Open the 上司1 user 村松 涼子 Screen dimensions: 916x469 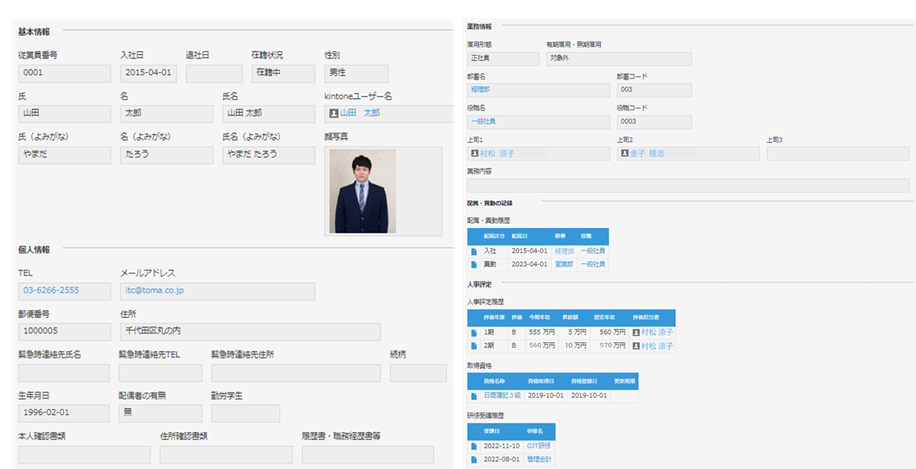click(x=497, y=153)
